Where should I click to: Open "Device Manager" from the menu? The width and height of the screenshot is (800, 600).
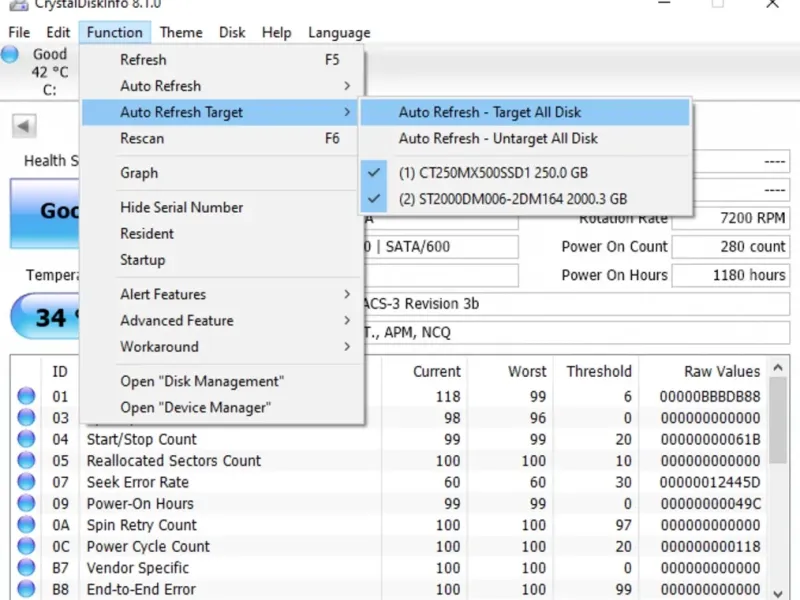click(x=221, y=408)
